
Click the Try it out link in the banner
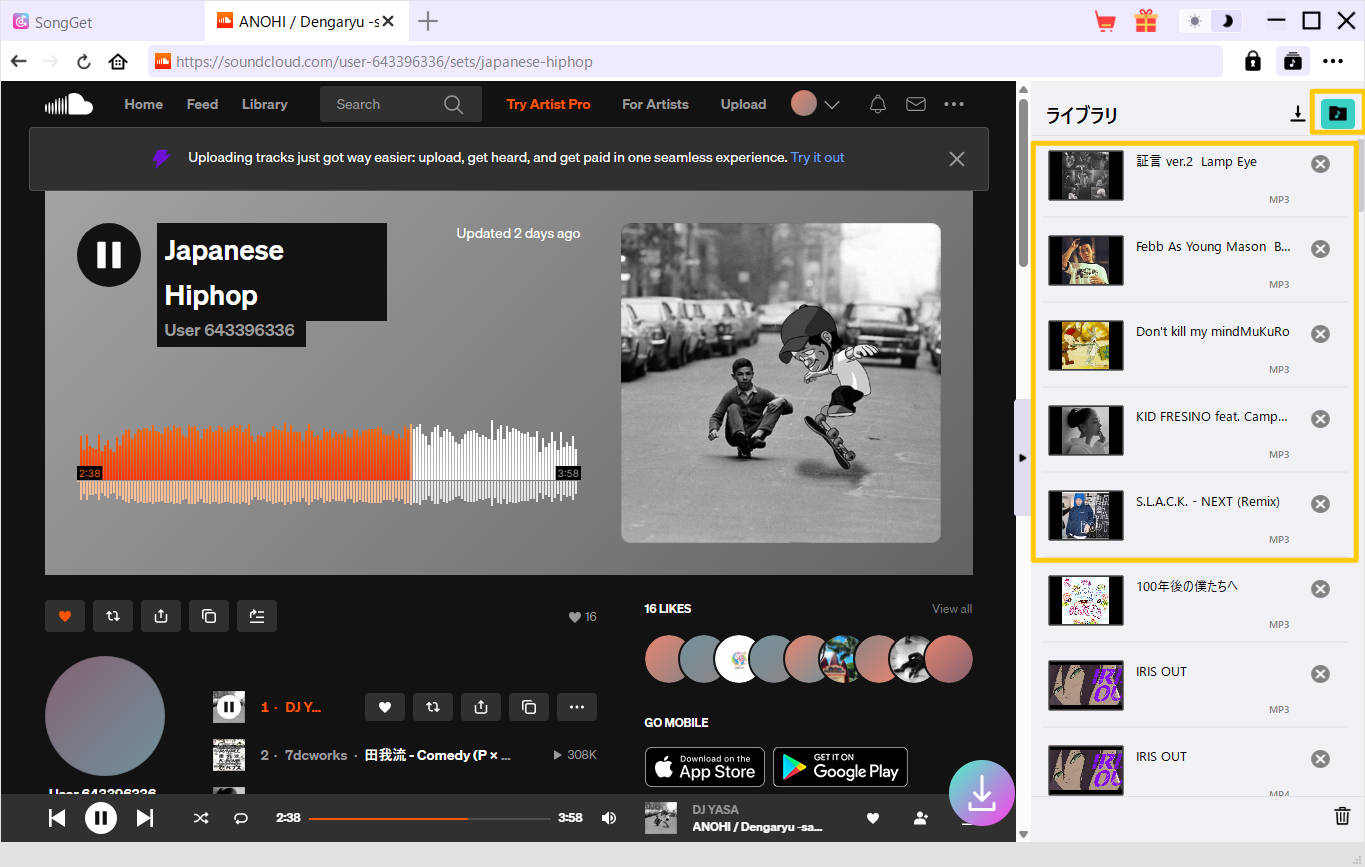click(817, 157)
